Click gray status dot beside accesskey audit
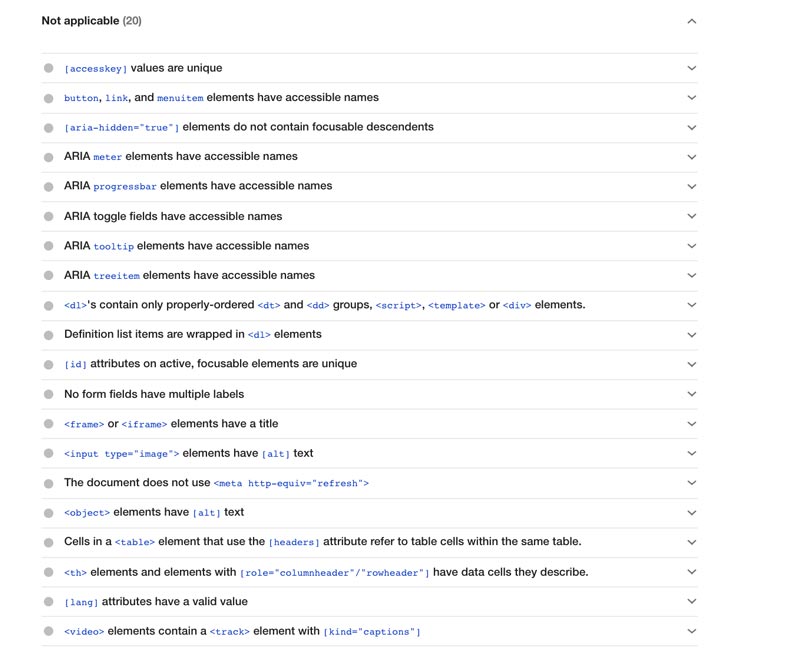The width and height of the screenshot is (800, 662). pyautogui.click(x=48, y=68)
